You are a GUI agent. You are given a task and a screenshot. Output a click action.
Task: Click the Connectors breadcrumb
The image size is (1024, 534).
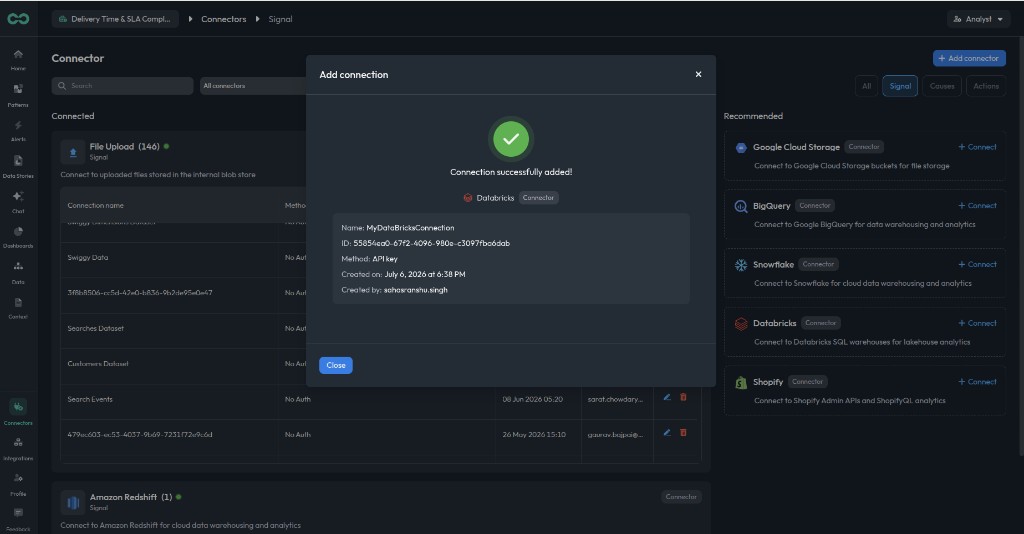click(x=223, y=19)
